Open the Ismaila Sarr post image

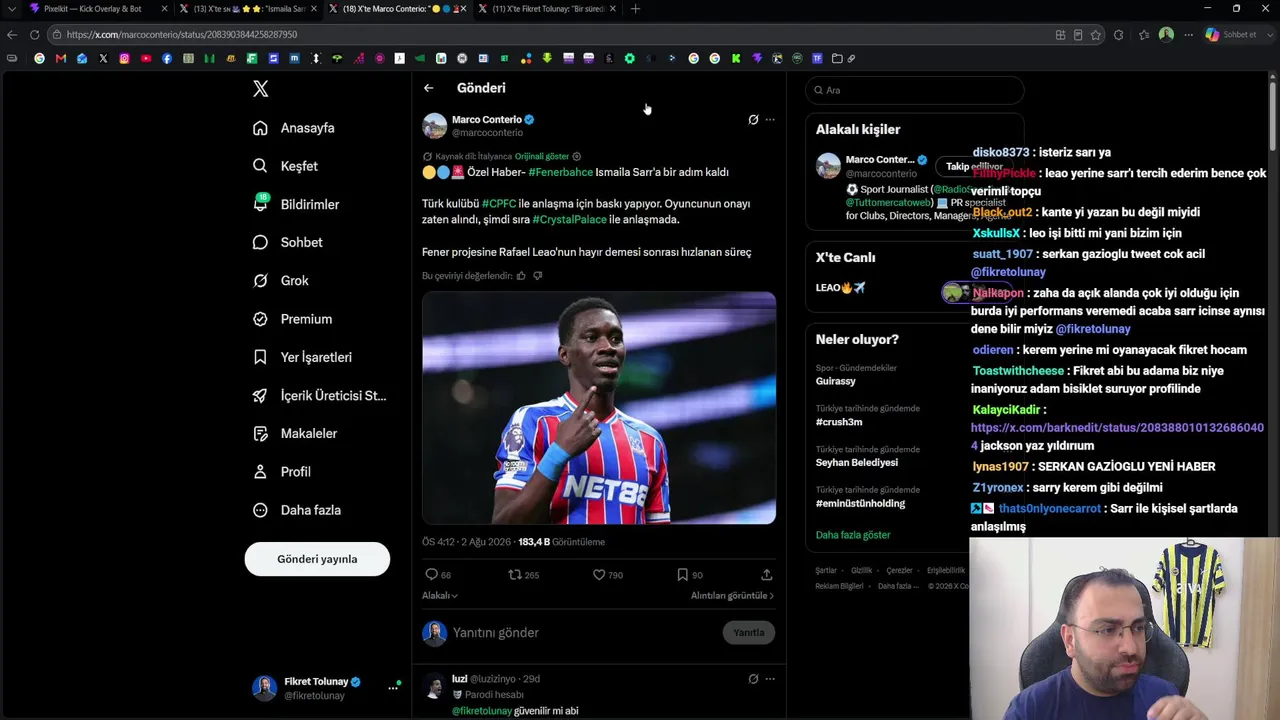tap(599, 408)
